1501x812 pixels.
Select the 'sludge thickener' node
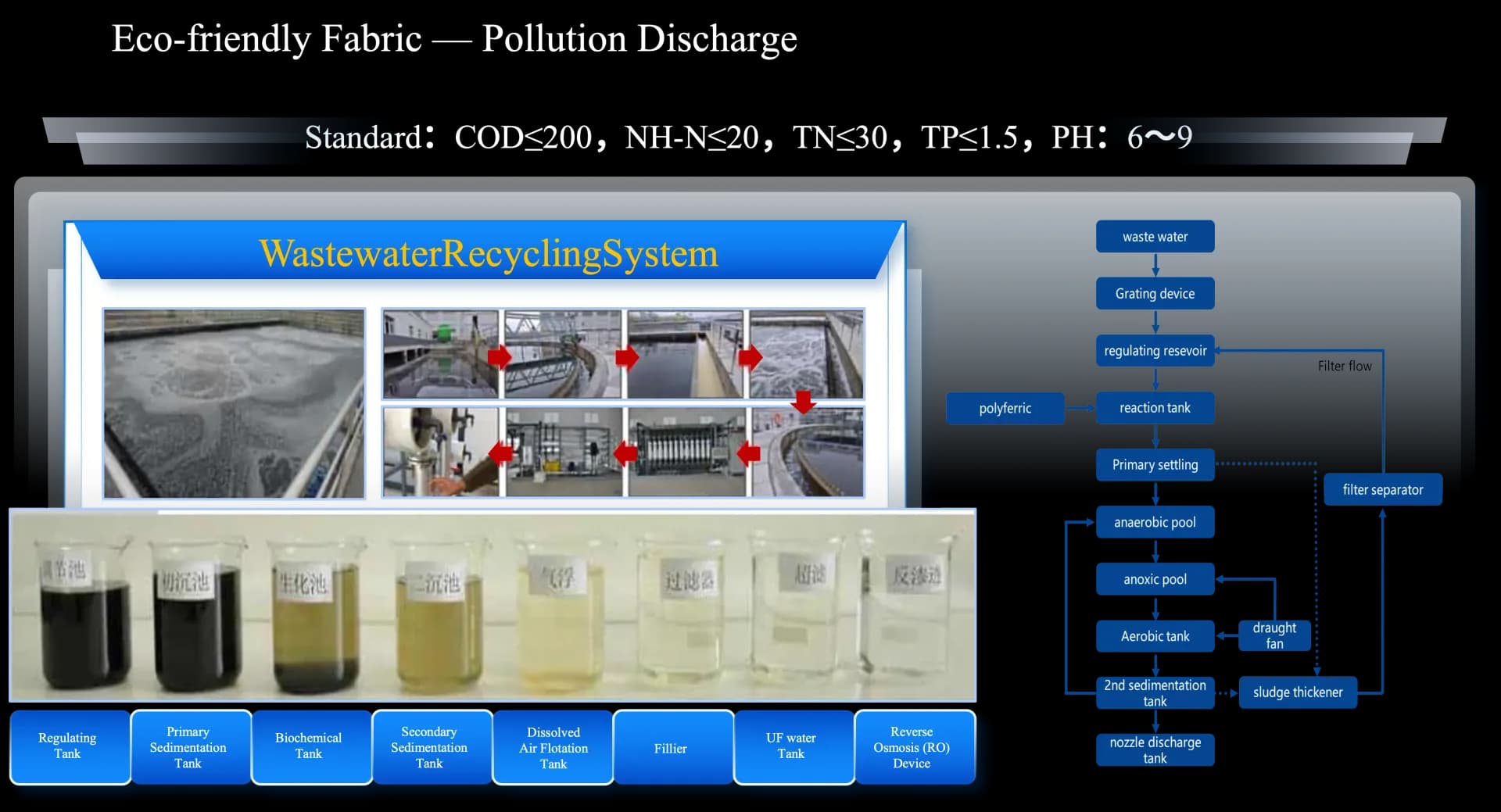click(x=1298, y=692)
